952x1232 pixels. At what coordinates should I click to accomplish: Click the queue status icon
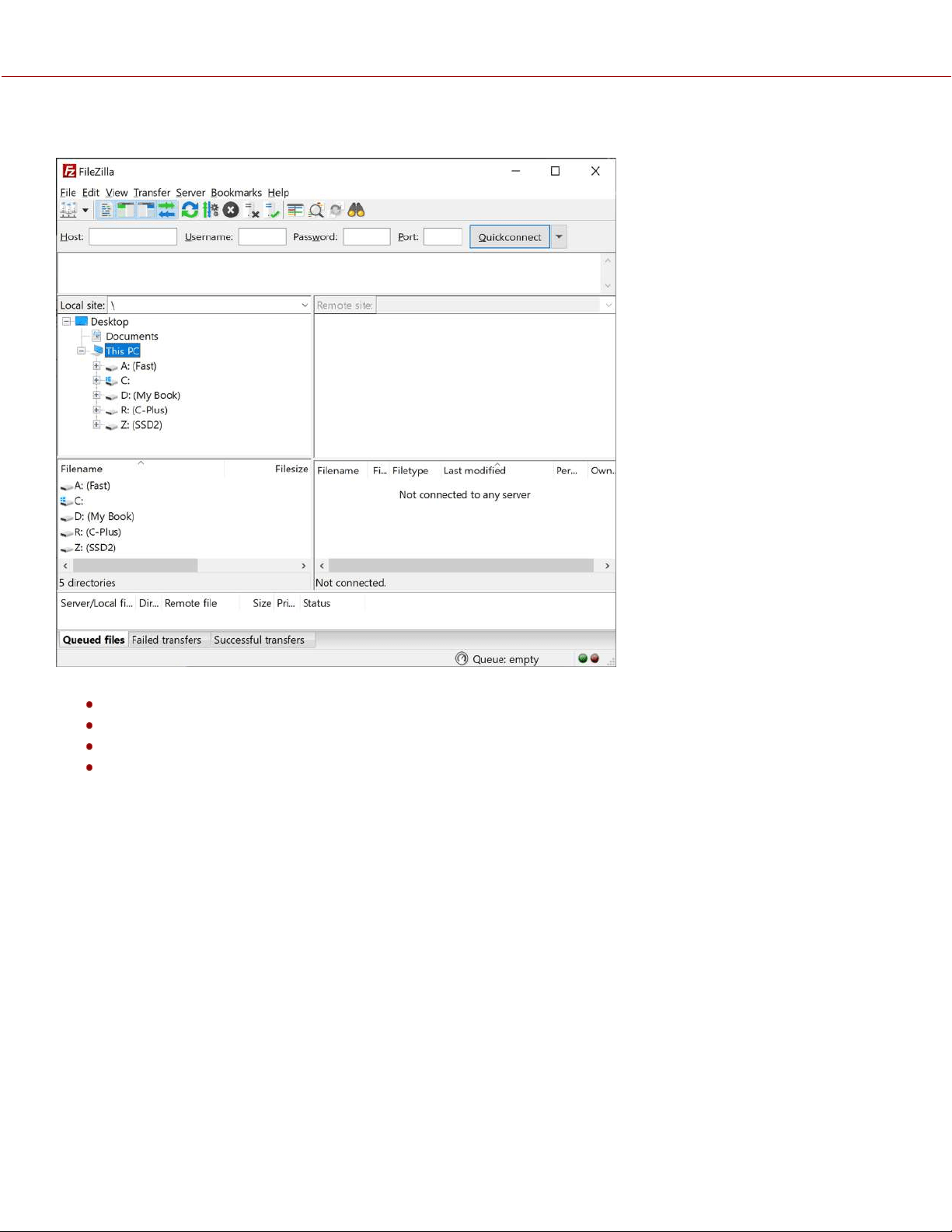point(462,658)
